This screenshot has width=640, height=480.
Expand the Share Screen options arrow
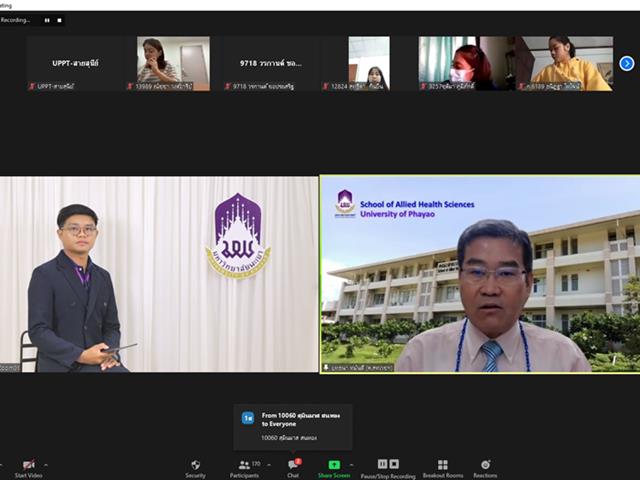(351, 465)
